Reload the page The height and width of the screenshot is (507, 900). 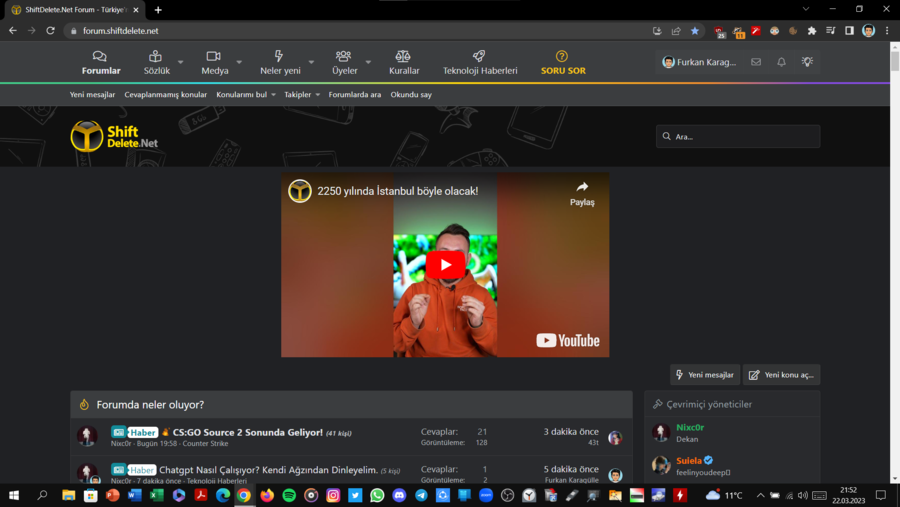51,31
